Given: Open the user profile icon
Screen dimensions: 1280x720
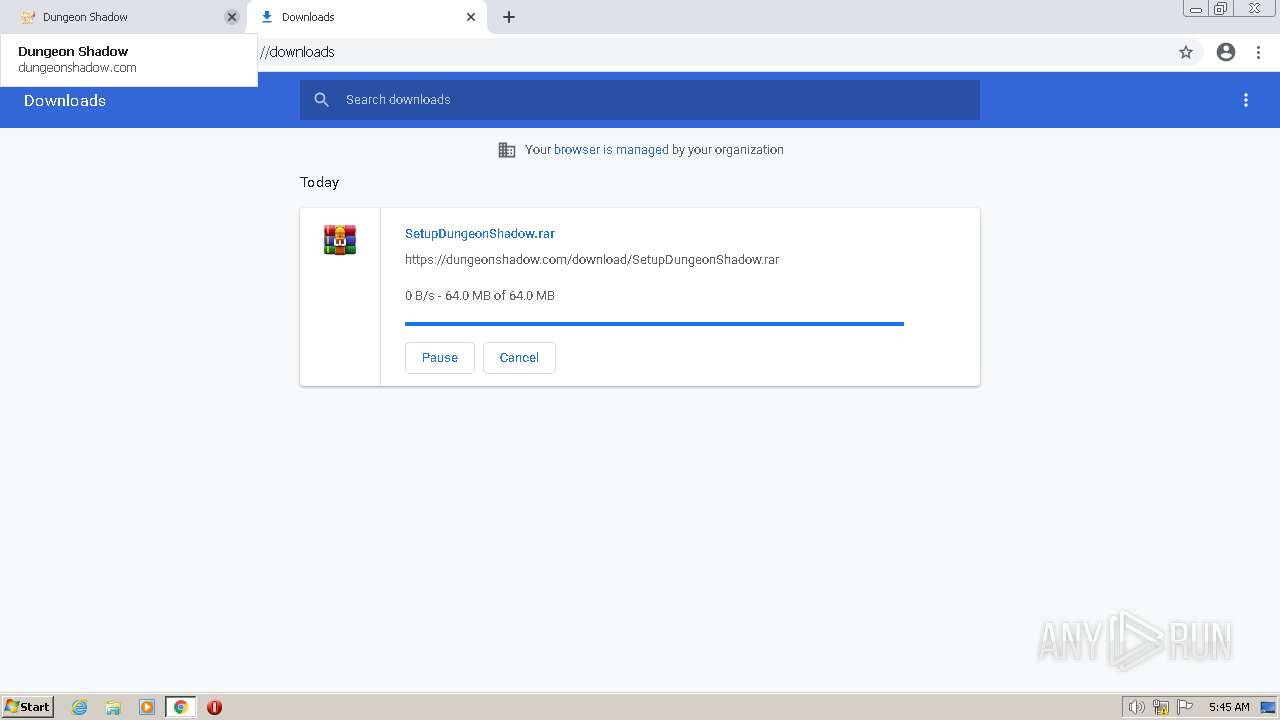Looking at the screenshot, I should [x=1226, y=52].
